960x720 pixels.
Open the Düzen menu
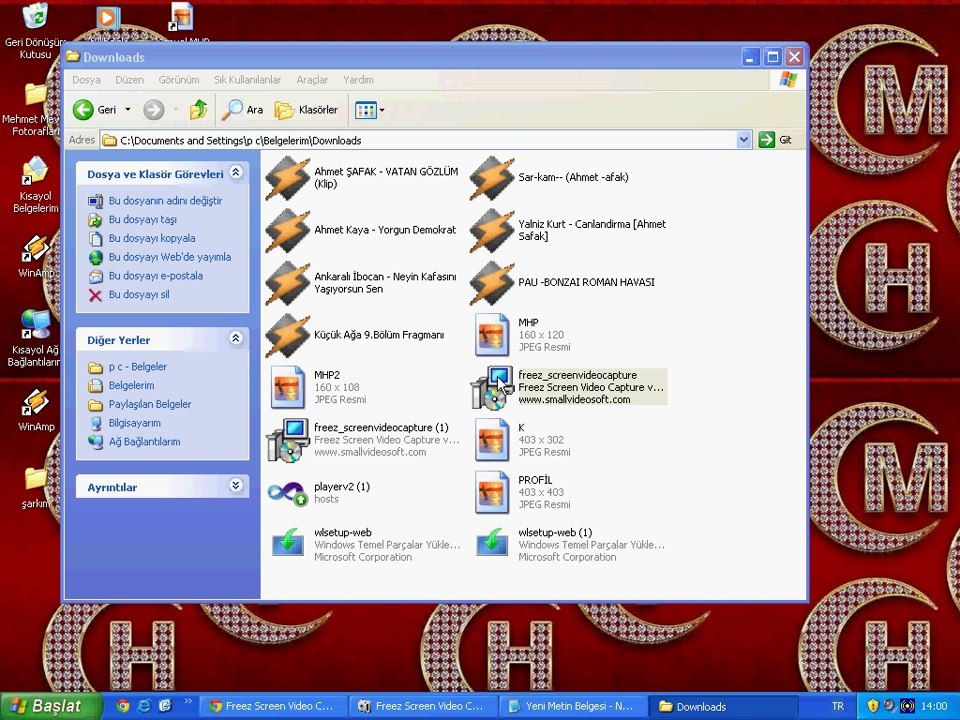[x=129, y=80]
